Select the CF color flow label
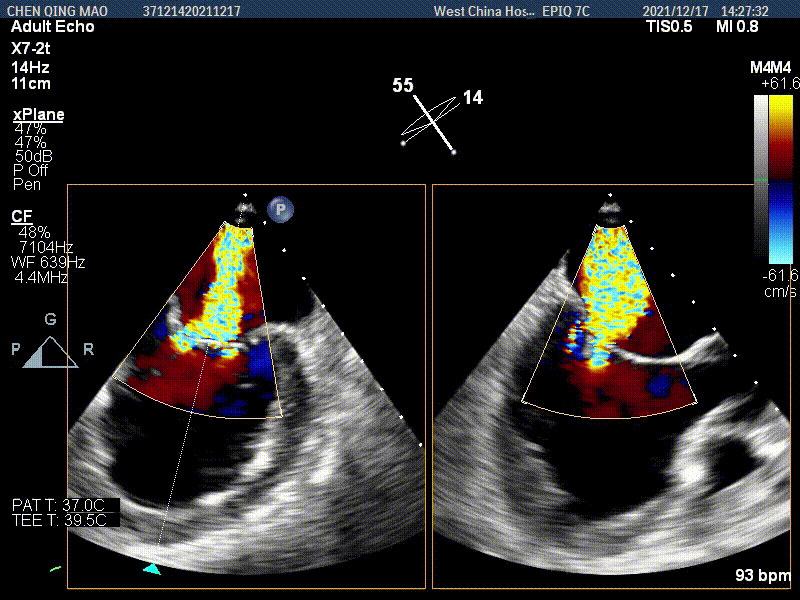Screen dimensions: 800x600 click(x=21, y=217)
